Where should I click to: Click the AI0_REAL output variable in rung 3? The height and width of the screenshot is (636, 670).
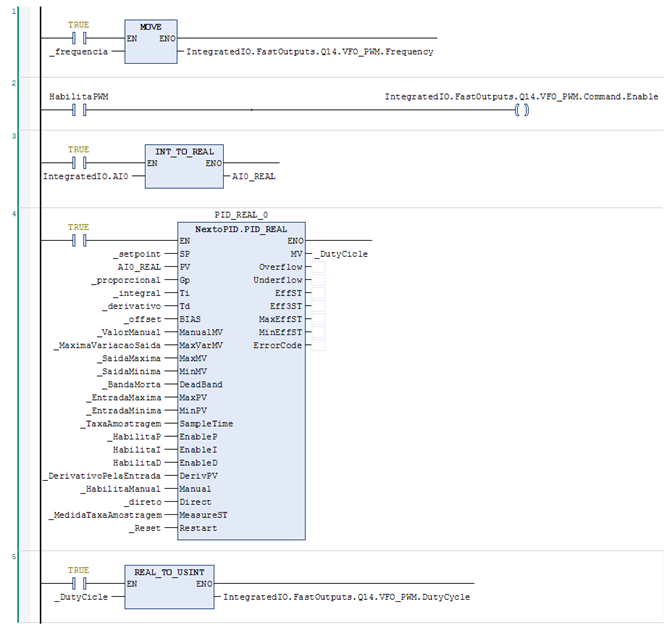pyautogui.click(x=252, y=175)
